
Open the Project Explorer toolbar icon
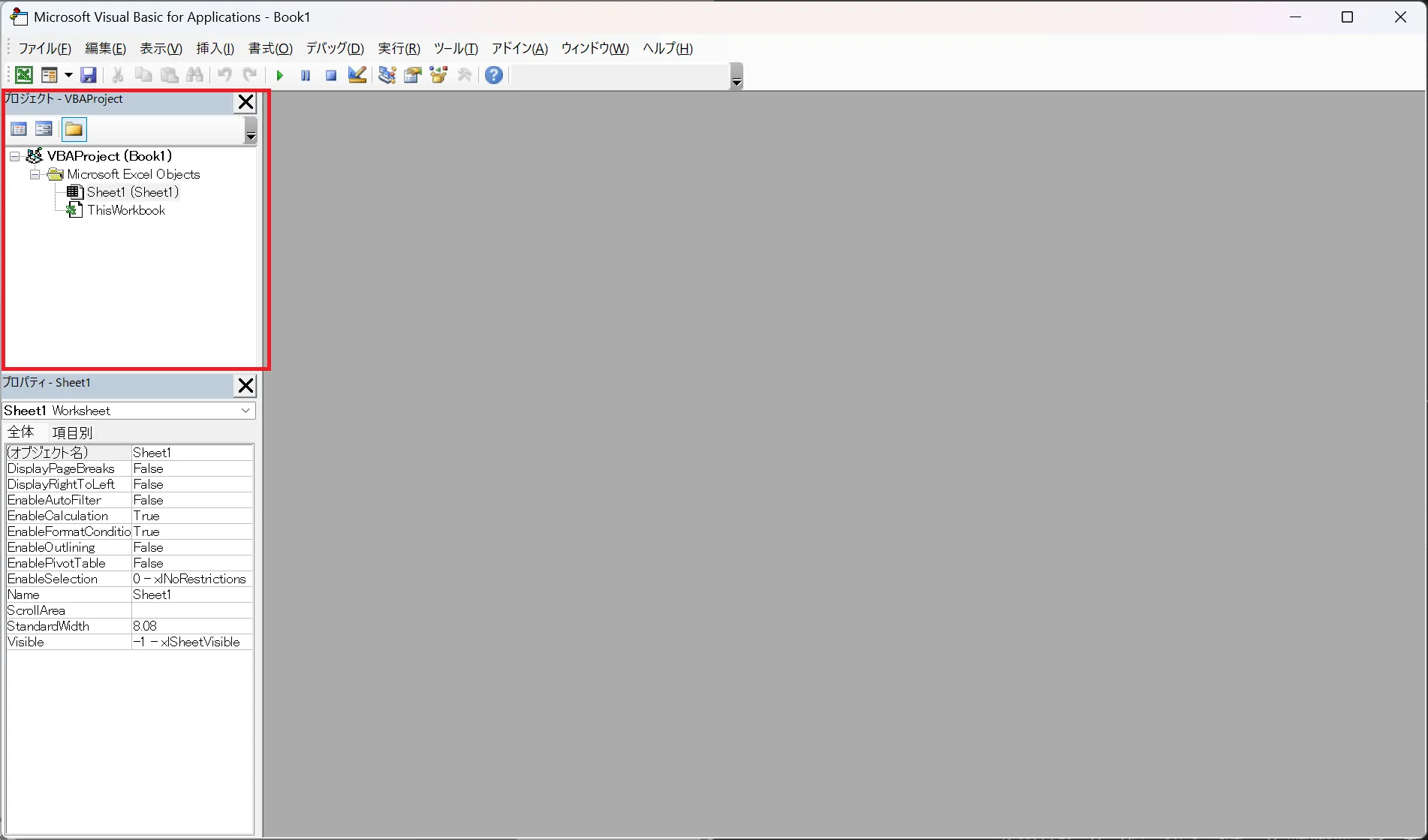pyautogui.click(x=387, y=75)
